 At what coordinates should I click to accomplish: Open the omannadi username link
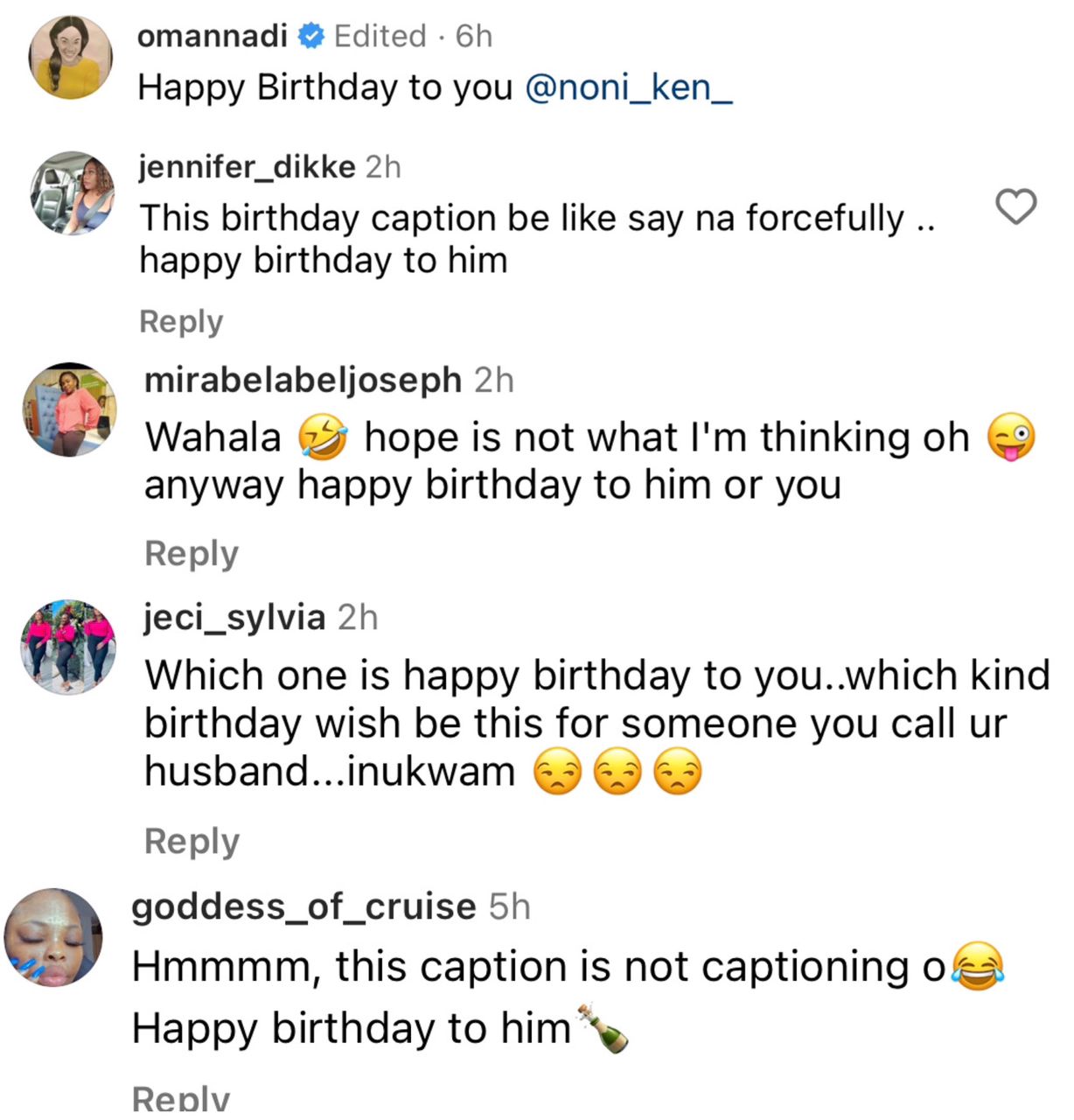coord(213,36)
